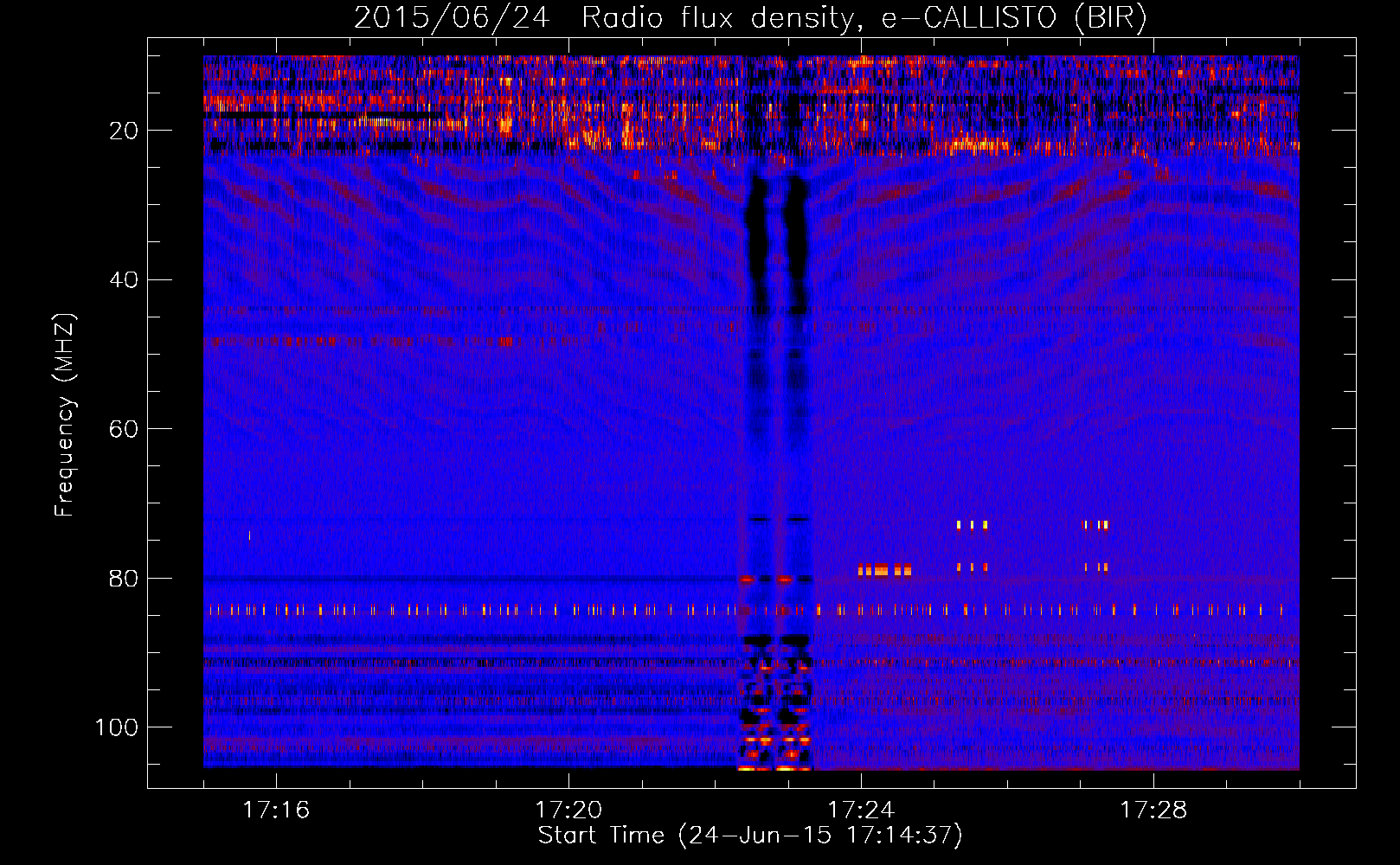Click the 40 frequency tick label

point(124,280)
